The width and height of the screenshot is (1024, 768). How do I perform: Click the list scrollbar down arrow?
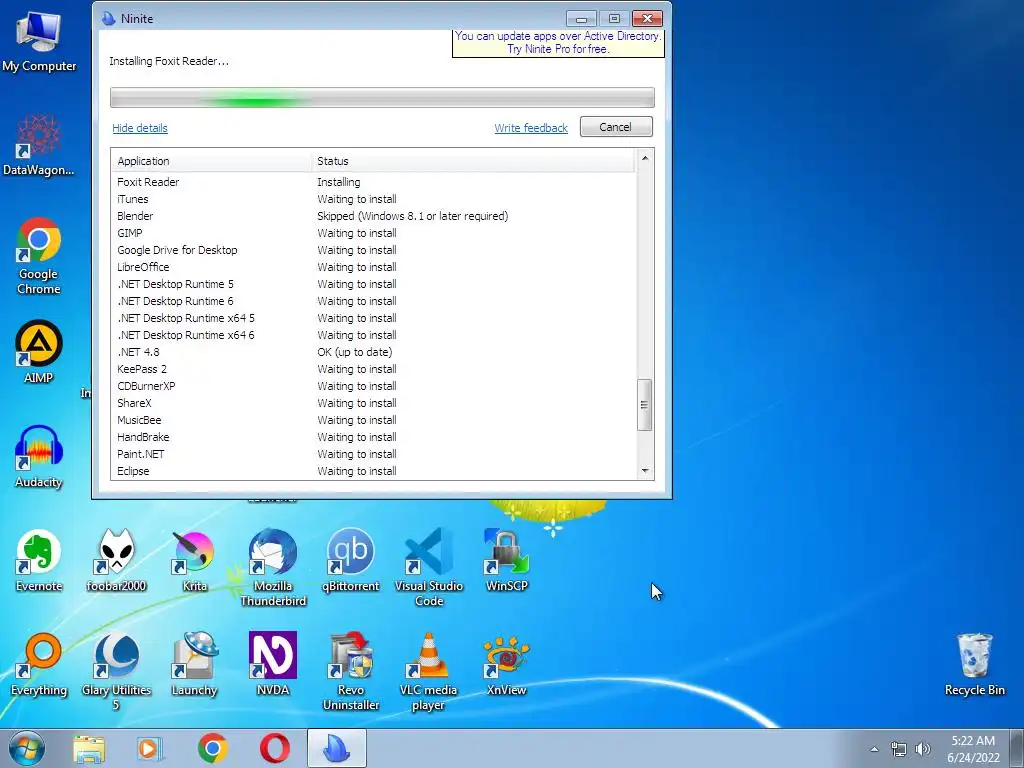pyautogui.click(x=645, y=471)
